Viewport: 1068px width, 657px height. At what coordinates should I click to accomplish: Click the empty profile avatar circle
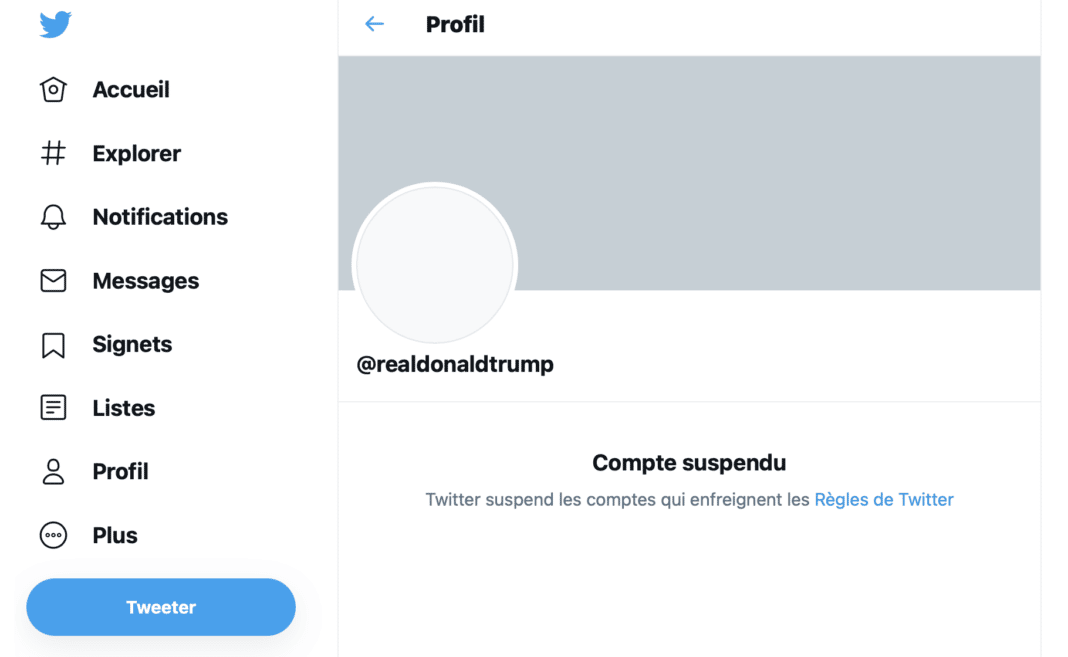point(435,265)
